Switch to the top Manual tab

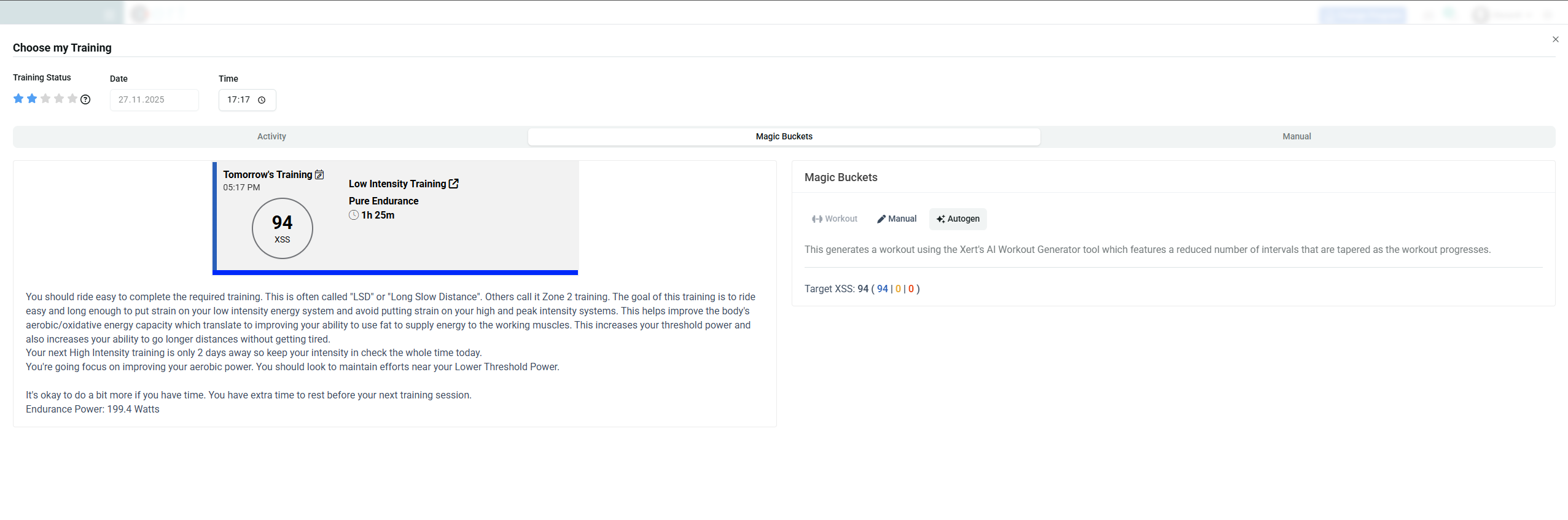click(1296, 136)
